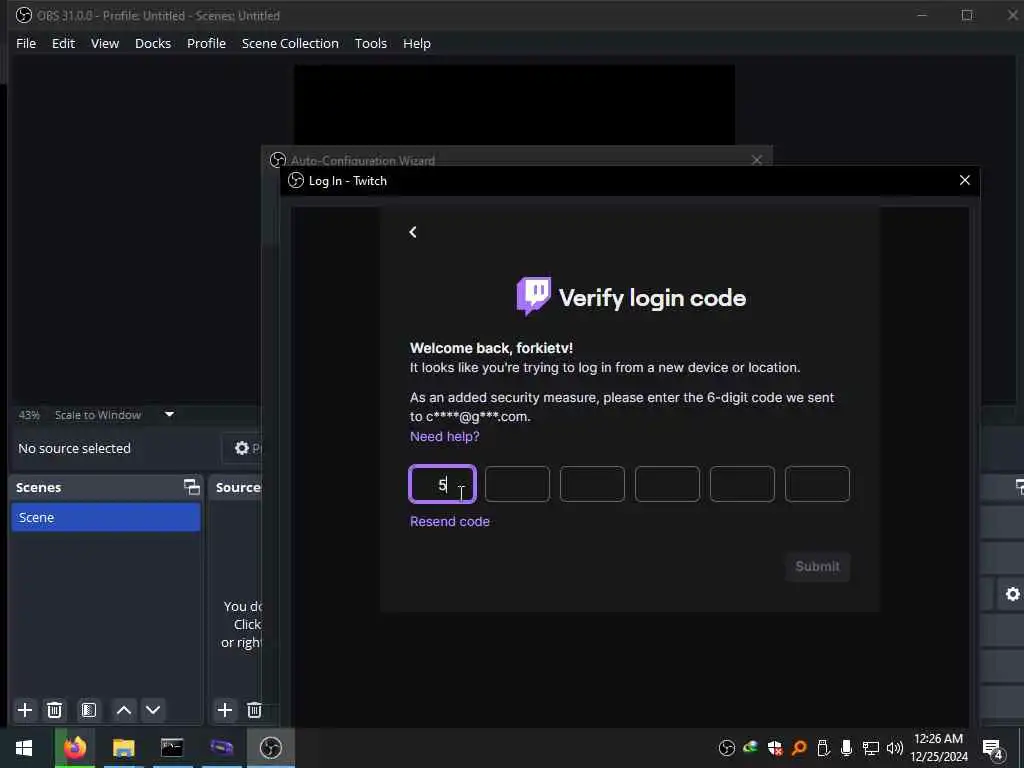Pop out the Scenes dock icon

191,487
